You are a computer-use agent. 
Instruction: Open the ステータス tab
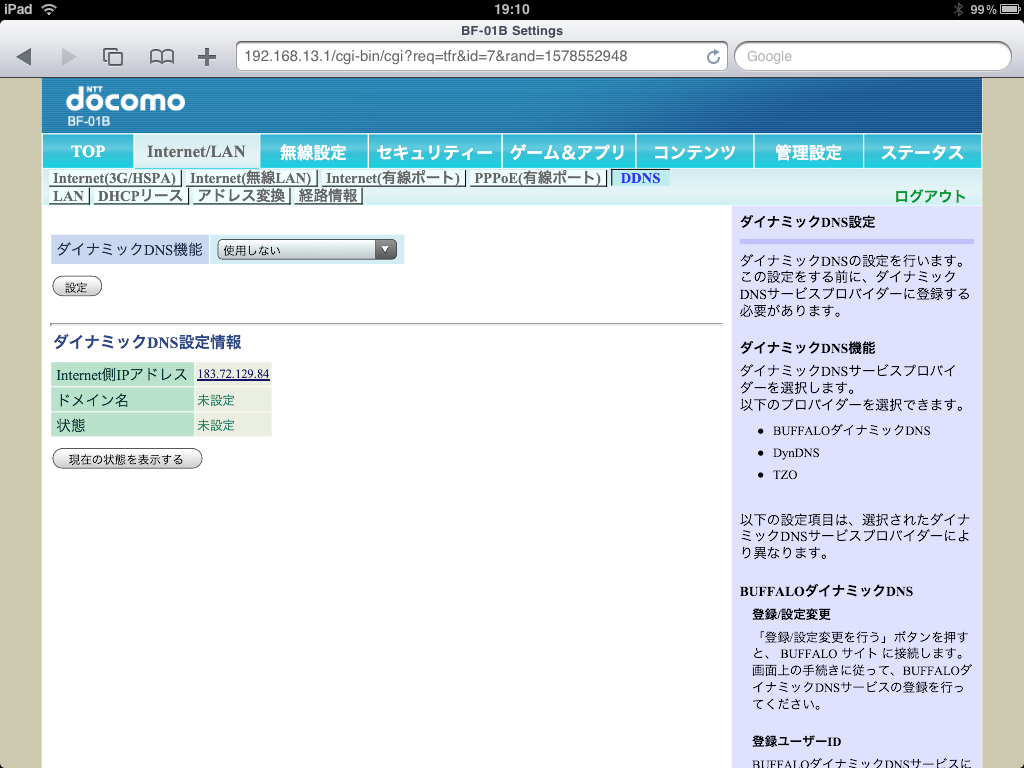[x=922, y=152]
